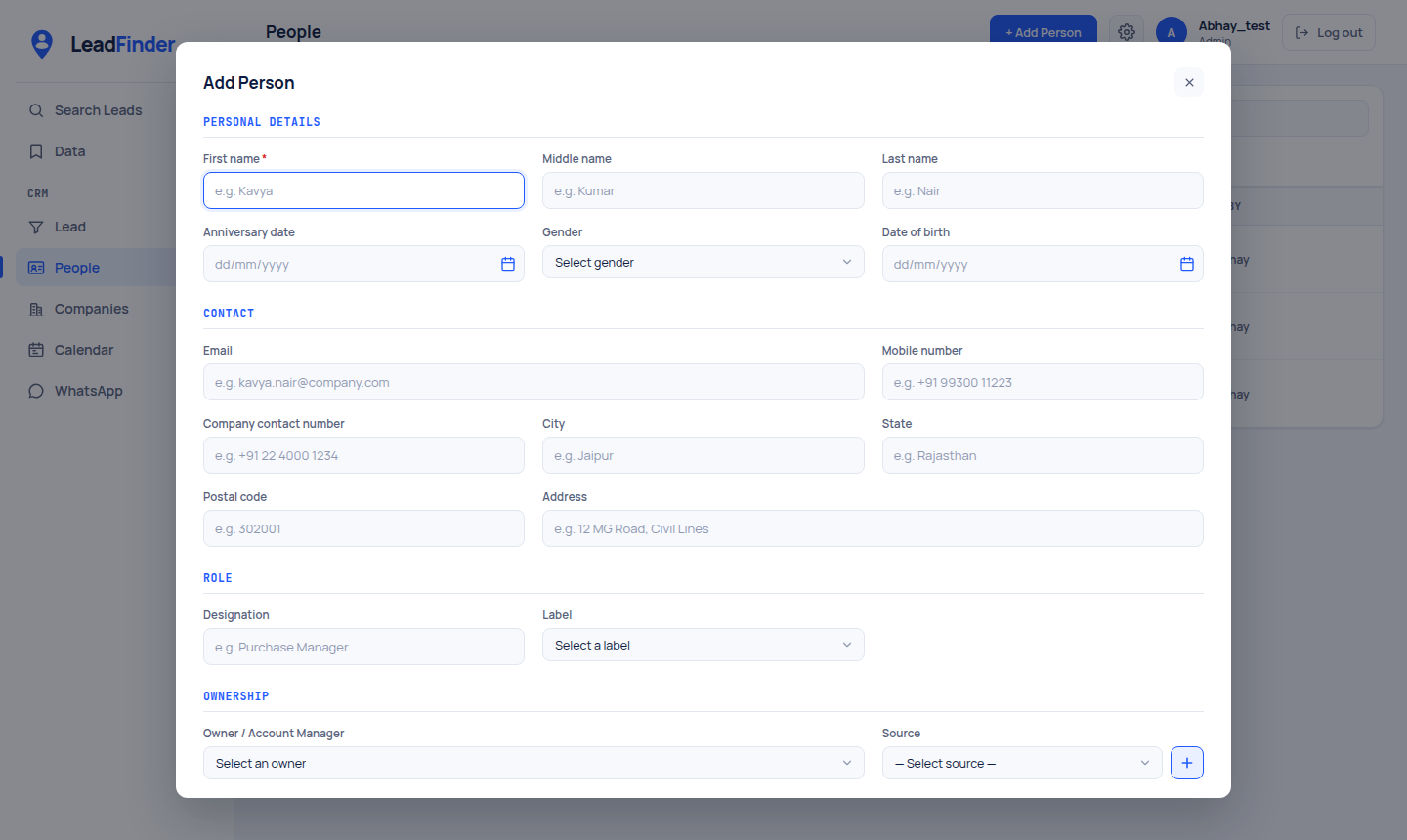
Task: Focus the Postal code field
Action: 363,528
